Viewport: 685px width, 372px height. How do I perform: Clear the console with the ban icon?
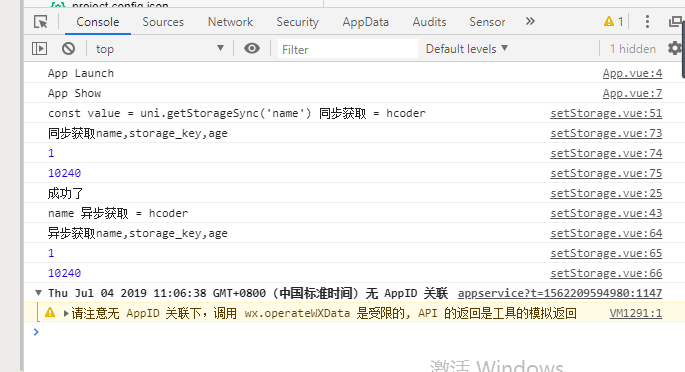pyautogui.click(x=68, y=48)
